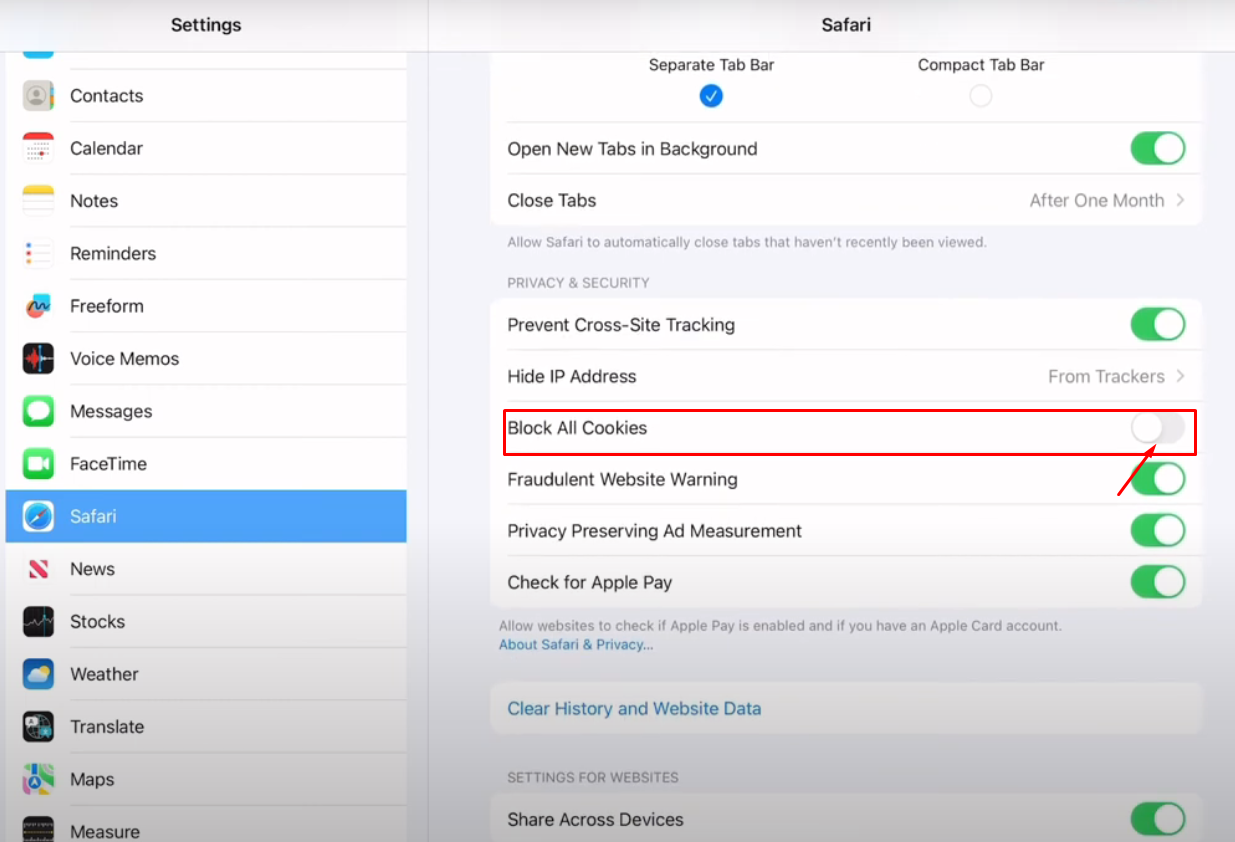The width and height of the screenshot is (1235, 842).
Task: Tap the Hide IP Address label
Action: [x=572, y=377]
